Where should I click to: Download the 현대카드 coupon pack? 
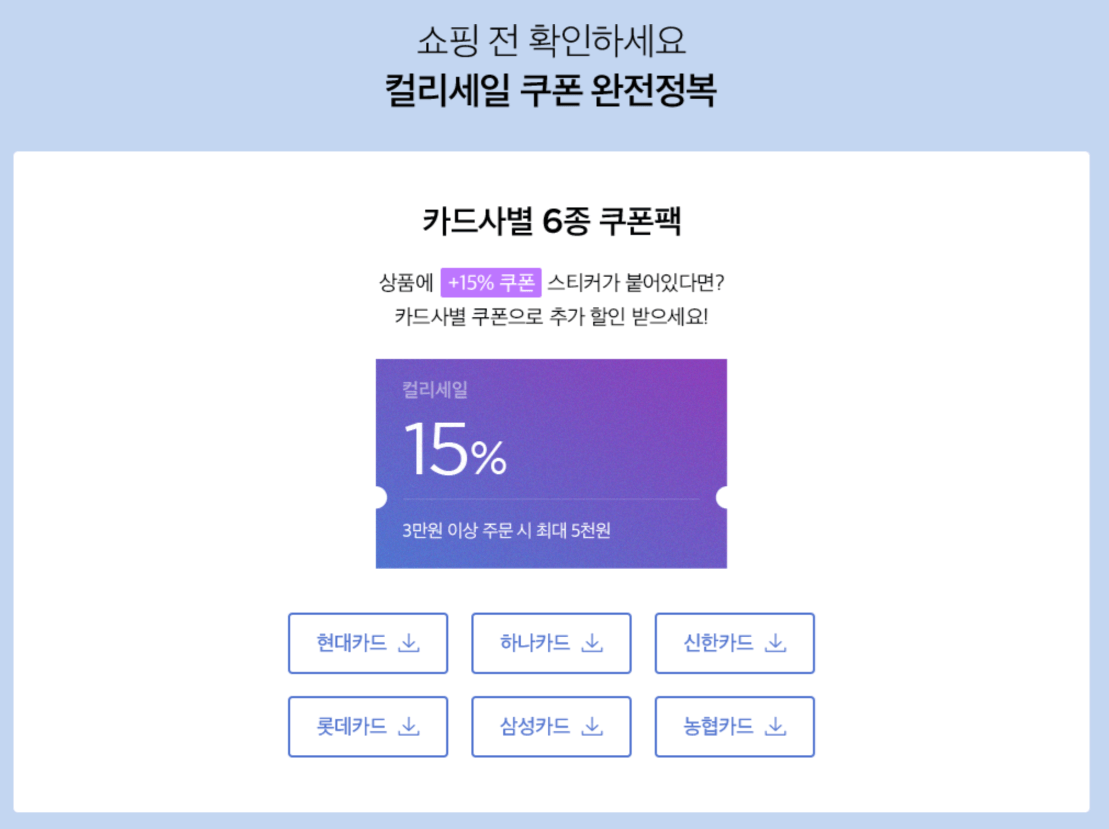tap(367, 643)
